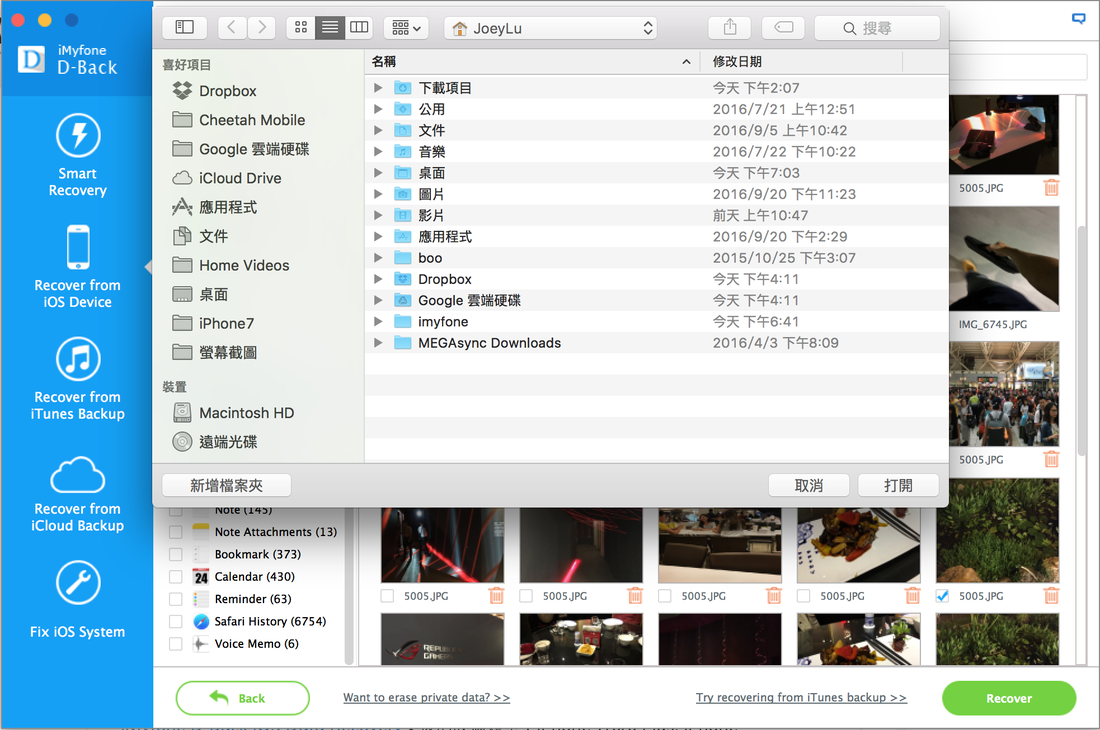Viewport: 1100px width, 730px height.
Task: Expand the 音樂 folder
Action: (x=378, y=151)
